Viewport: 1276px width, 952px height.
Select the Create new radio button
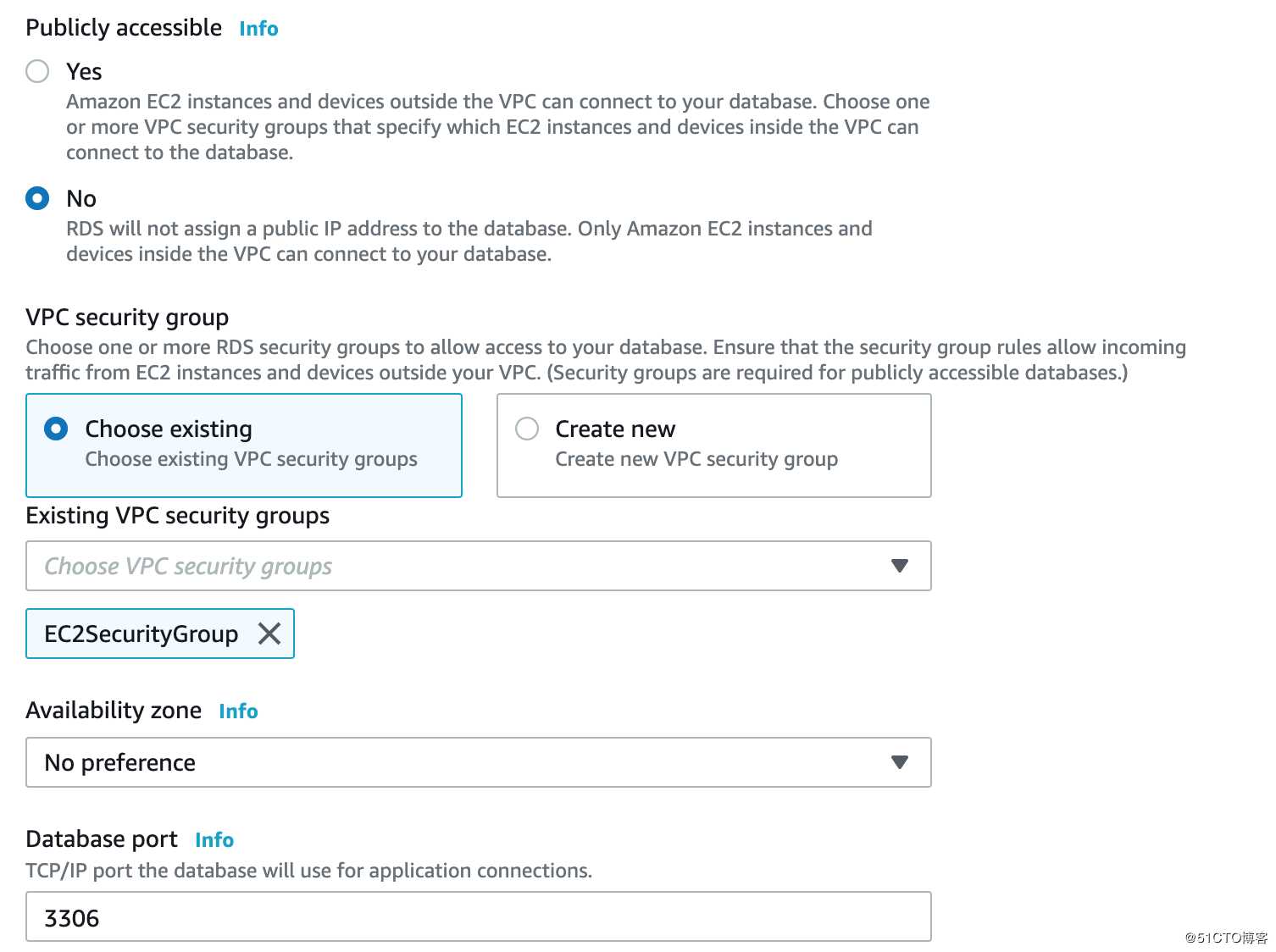[527, 429]
